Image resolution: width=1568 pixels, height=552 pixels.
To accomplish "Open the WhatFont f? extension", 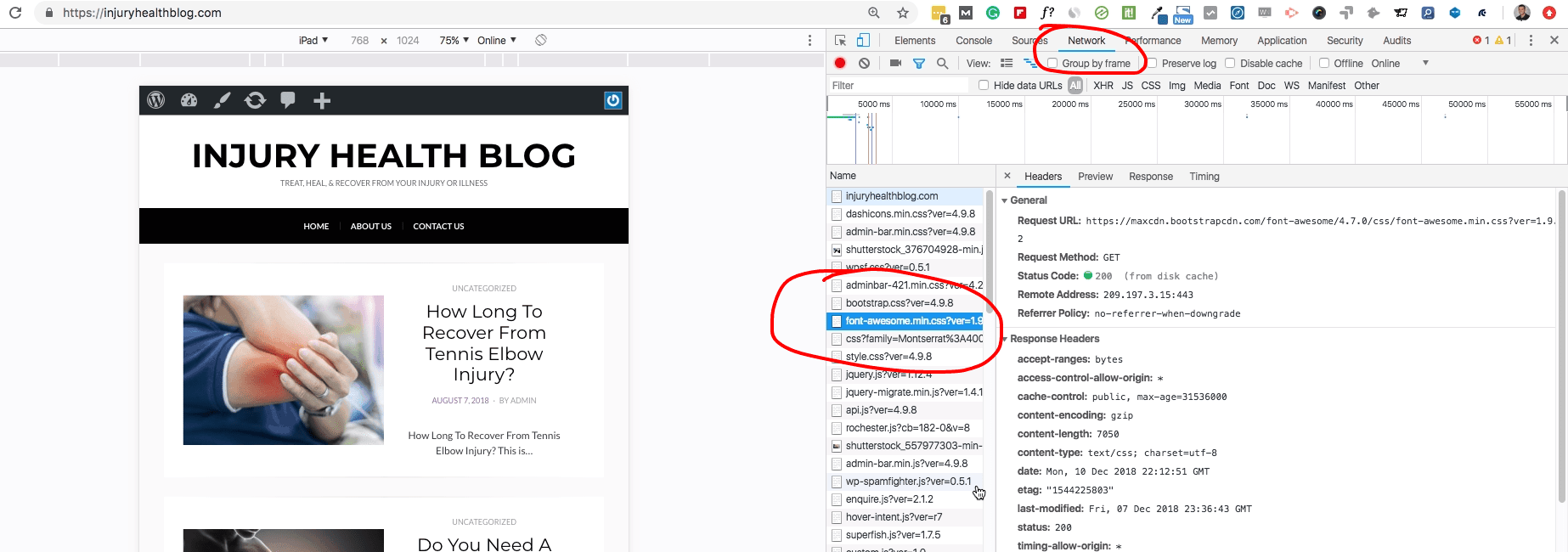I will [1047, 13].
